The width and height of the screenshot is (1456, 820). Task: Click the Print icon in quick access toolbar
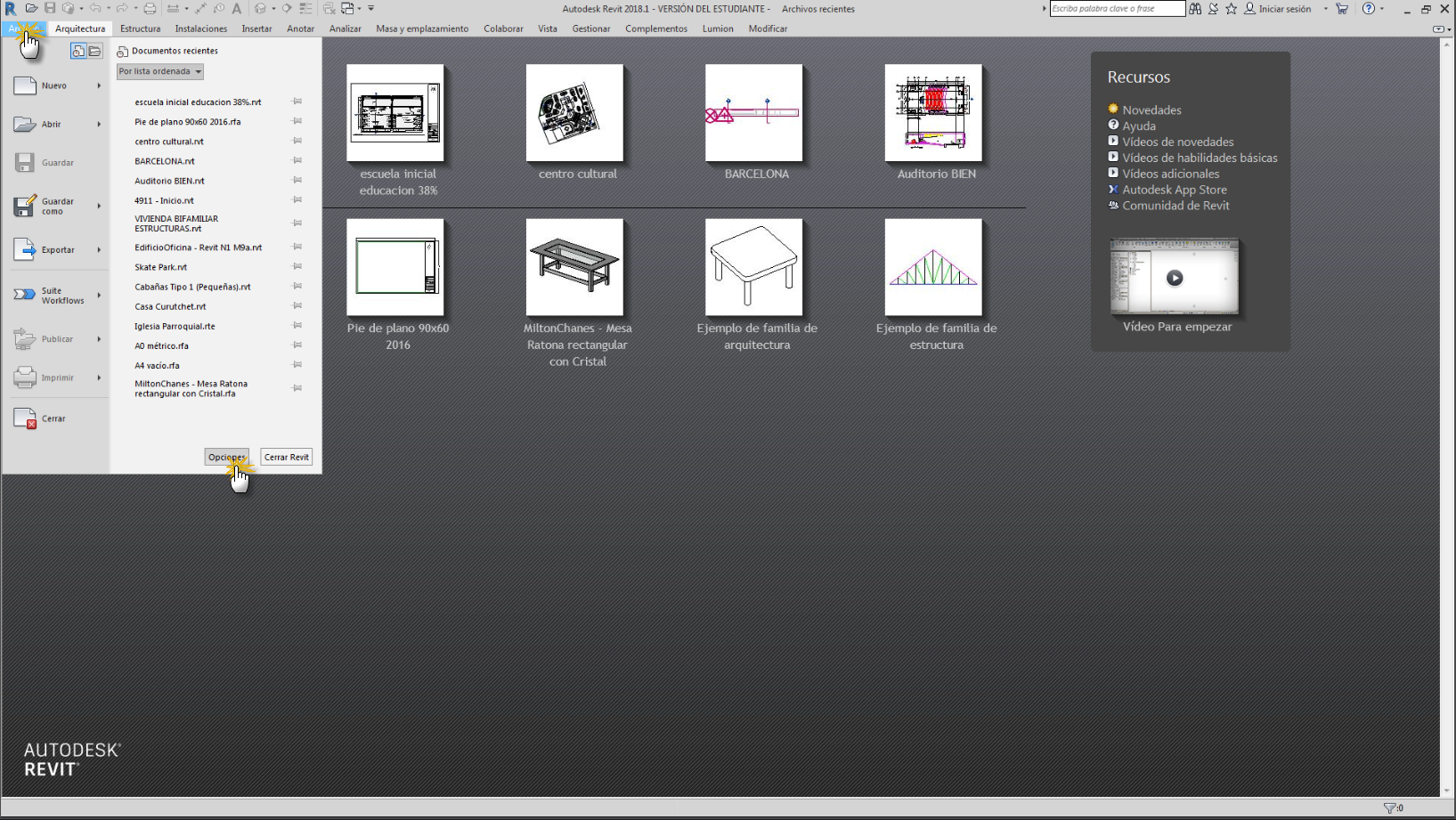click(150, 8)
